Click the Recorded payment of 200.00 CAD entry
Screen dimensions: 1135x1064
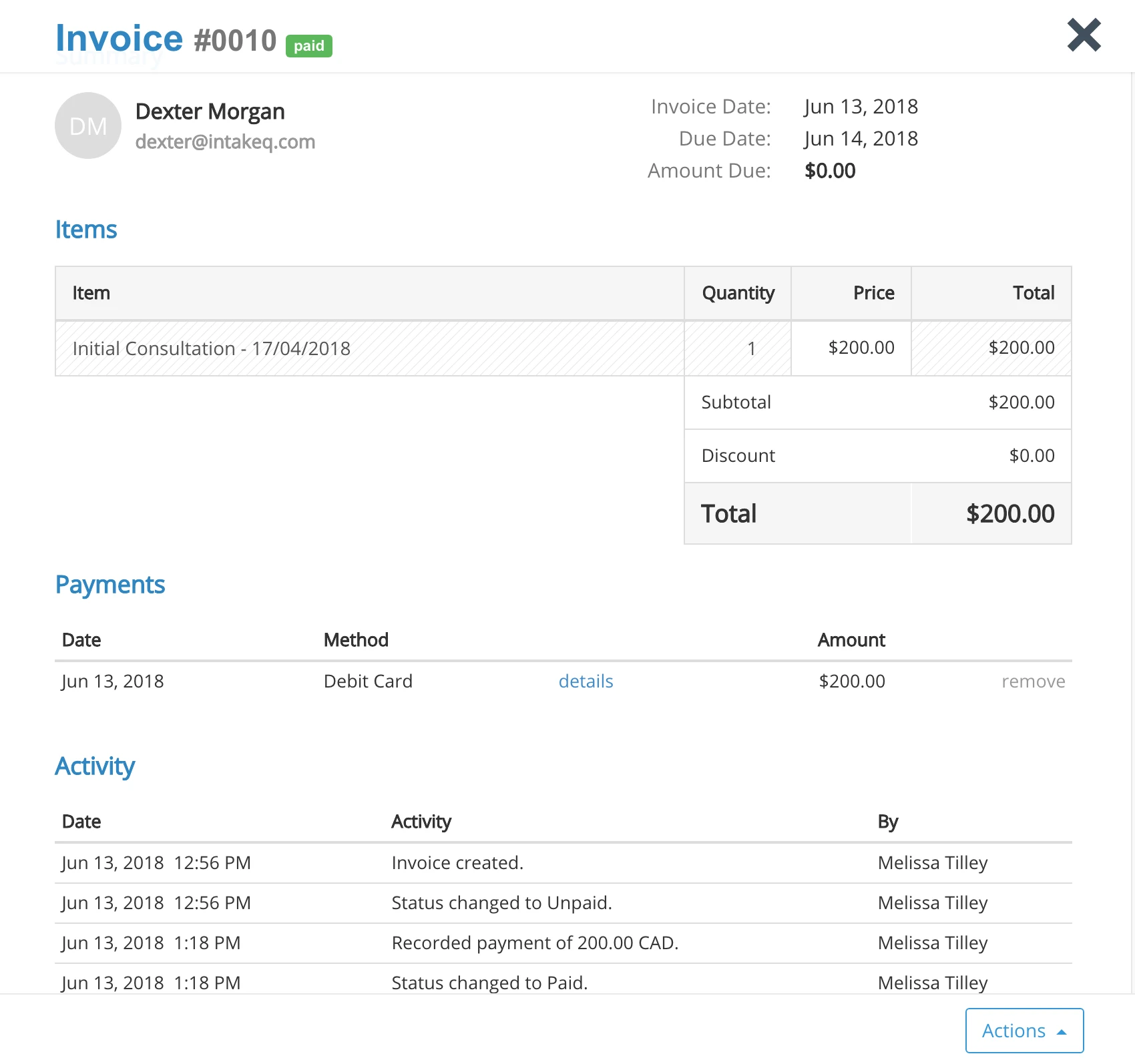(x=535, y=943)
